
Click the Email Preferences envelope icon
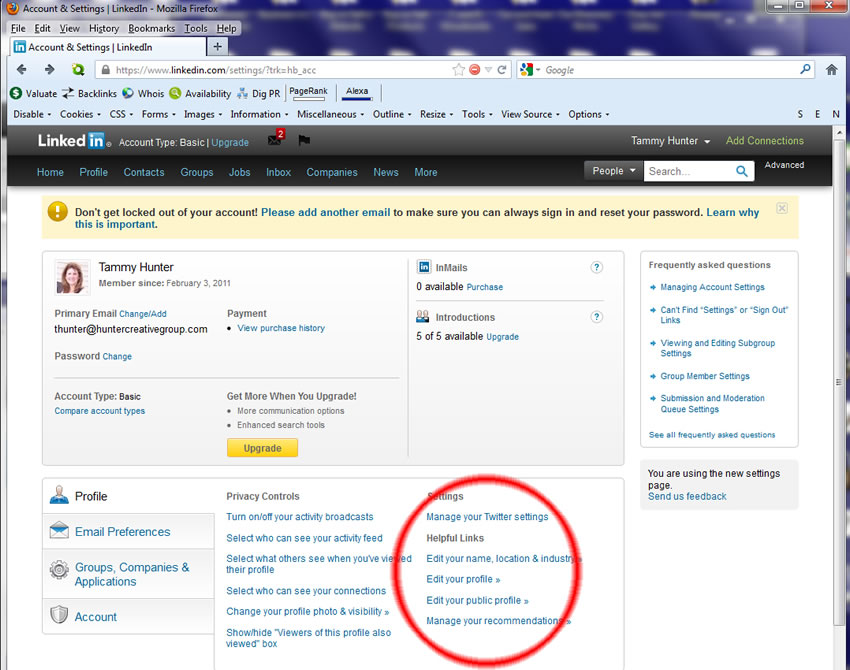click(x=61, y=531)
